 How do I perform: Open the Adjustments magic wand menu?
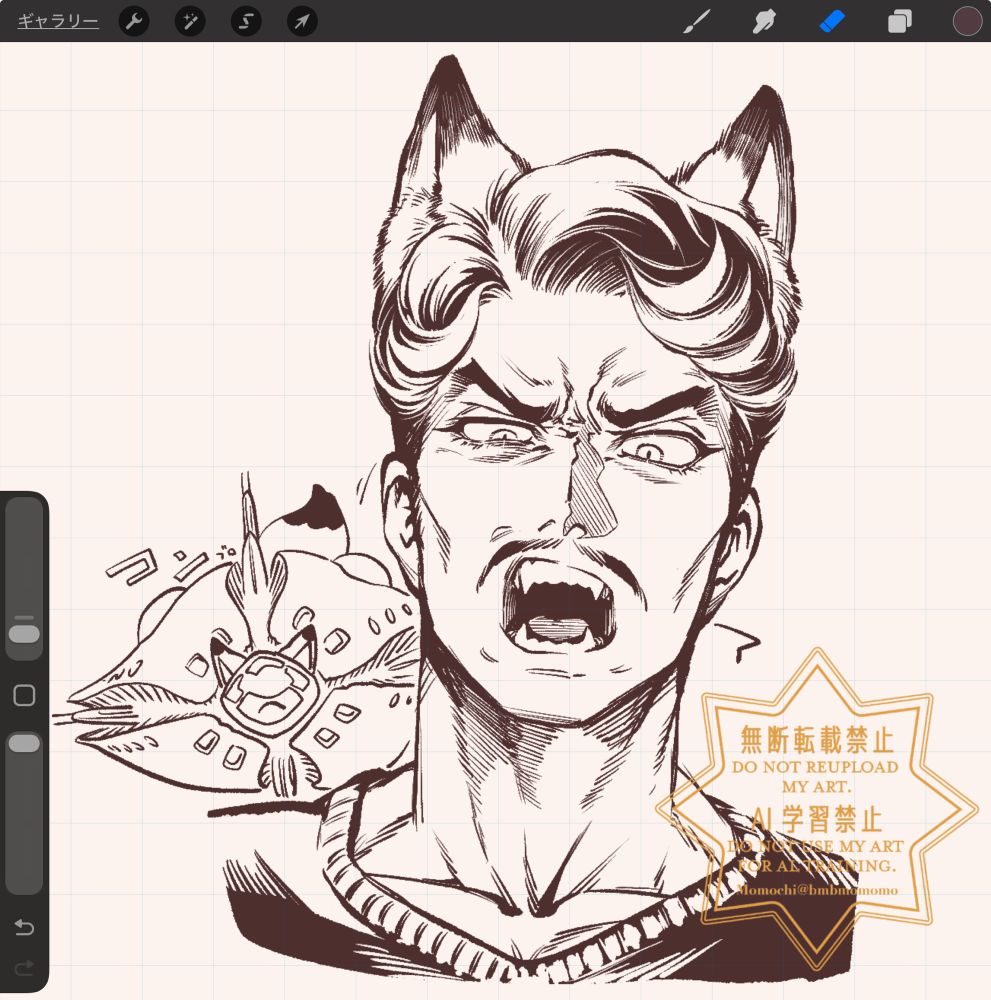(190, 22)
